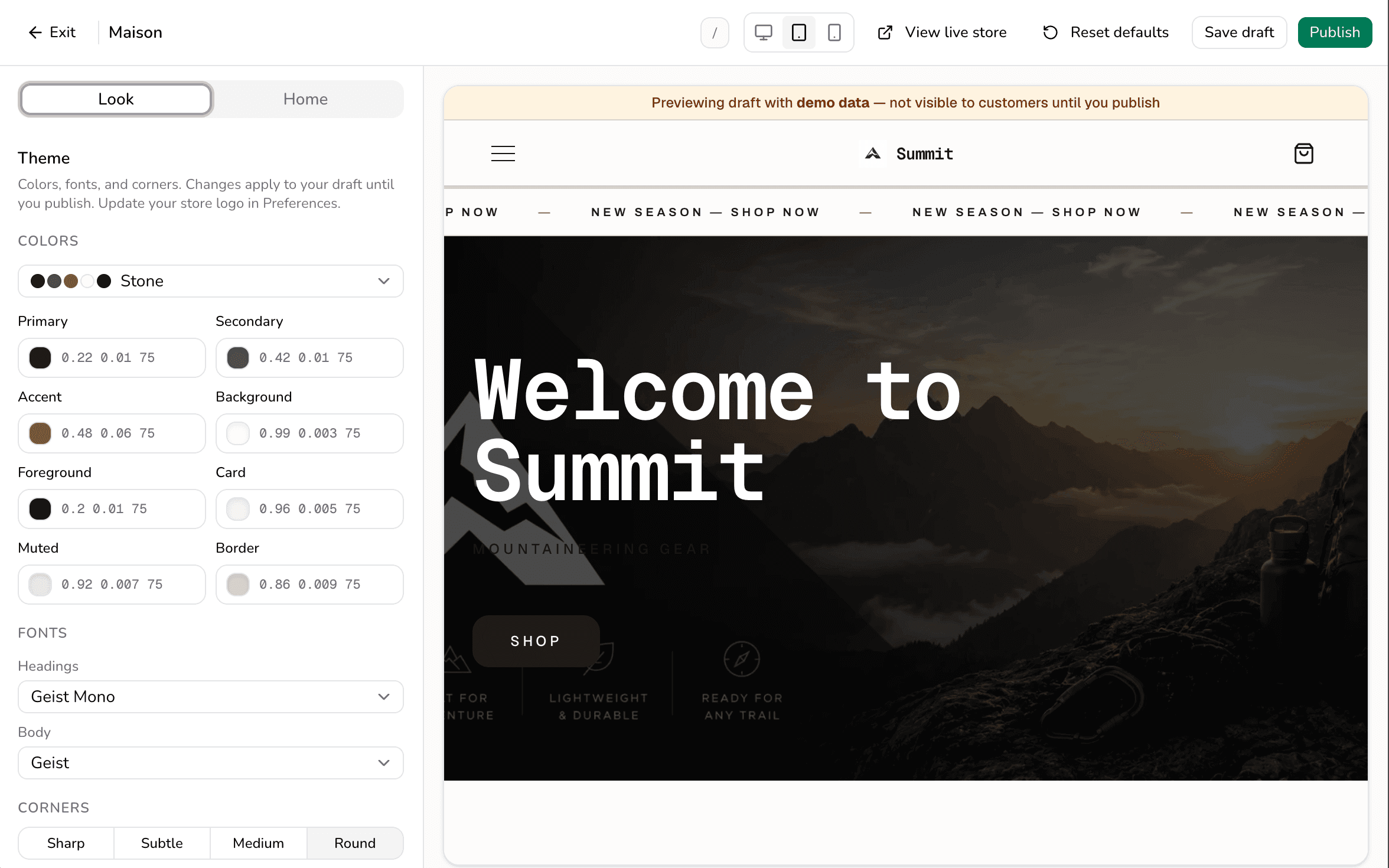The height and width of the screenshot is (868, 1389).
Task: Click the FONTS section label
Action: [42, 633]
